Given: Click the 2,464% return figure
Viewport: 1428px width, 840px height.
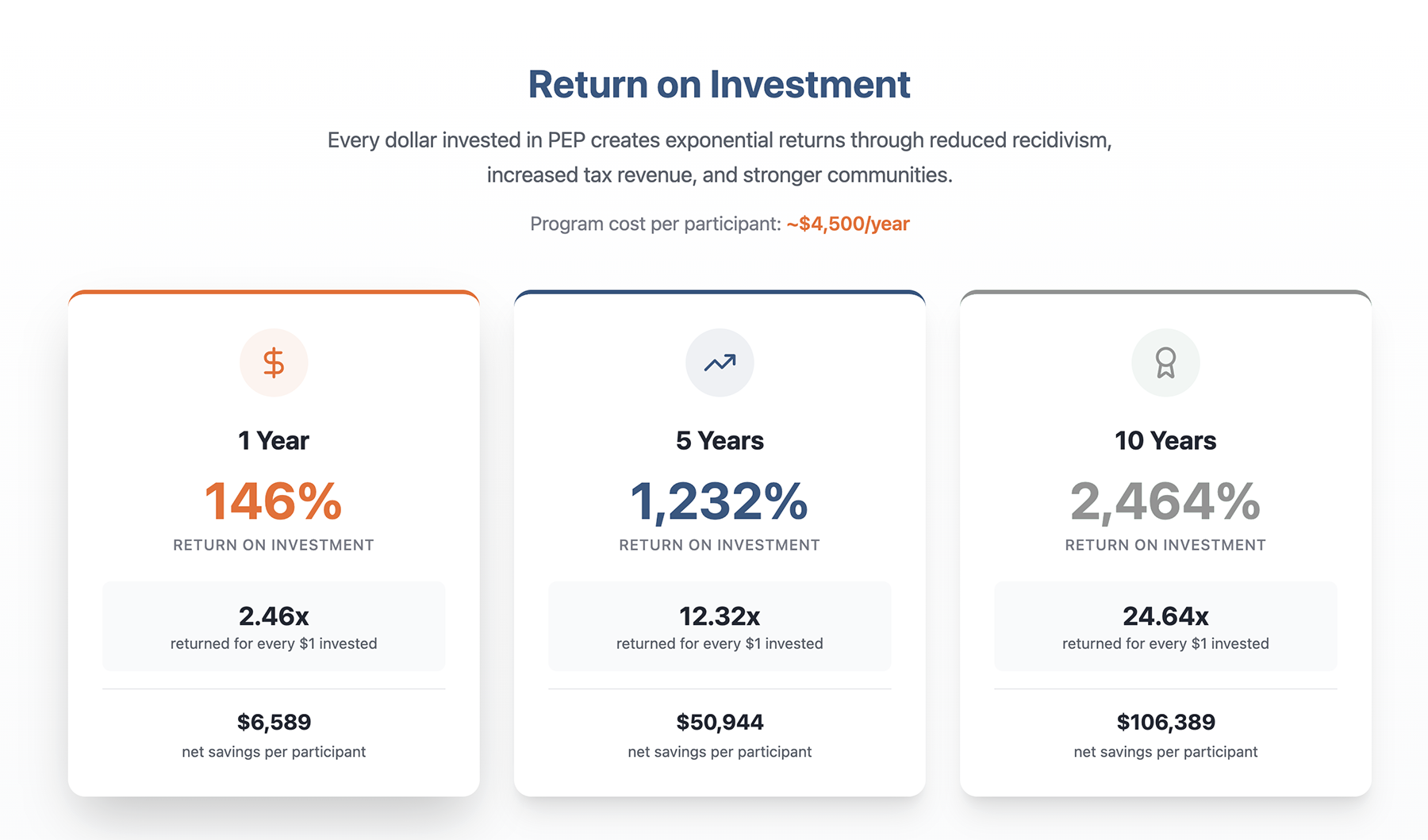Looking at the screenshot, I should pyautogui.click(x=1165, y=501).
